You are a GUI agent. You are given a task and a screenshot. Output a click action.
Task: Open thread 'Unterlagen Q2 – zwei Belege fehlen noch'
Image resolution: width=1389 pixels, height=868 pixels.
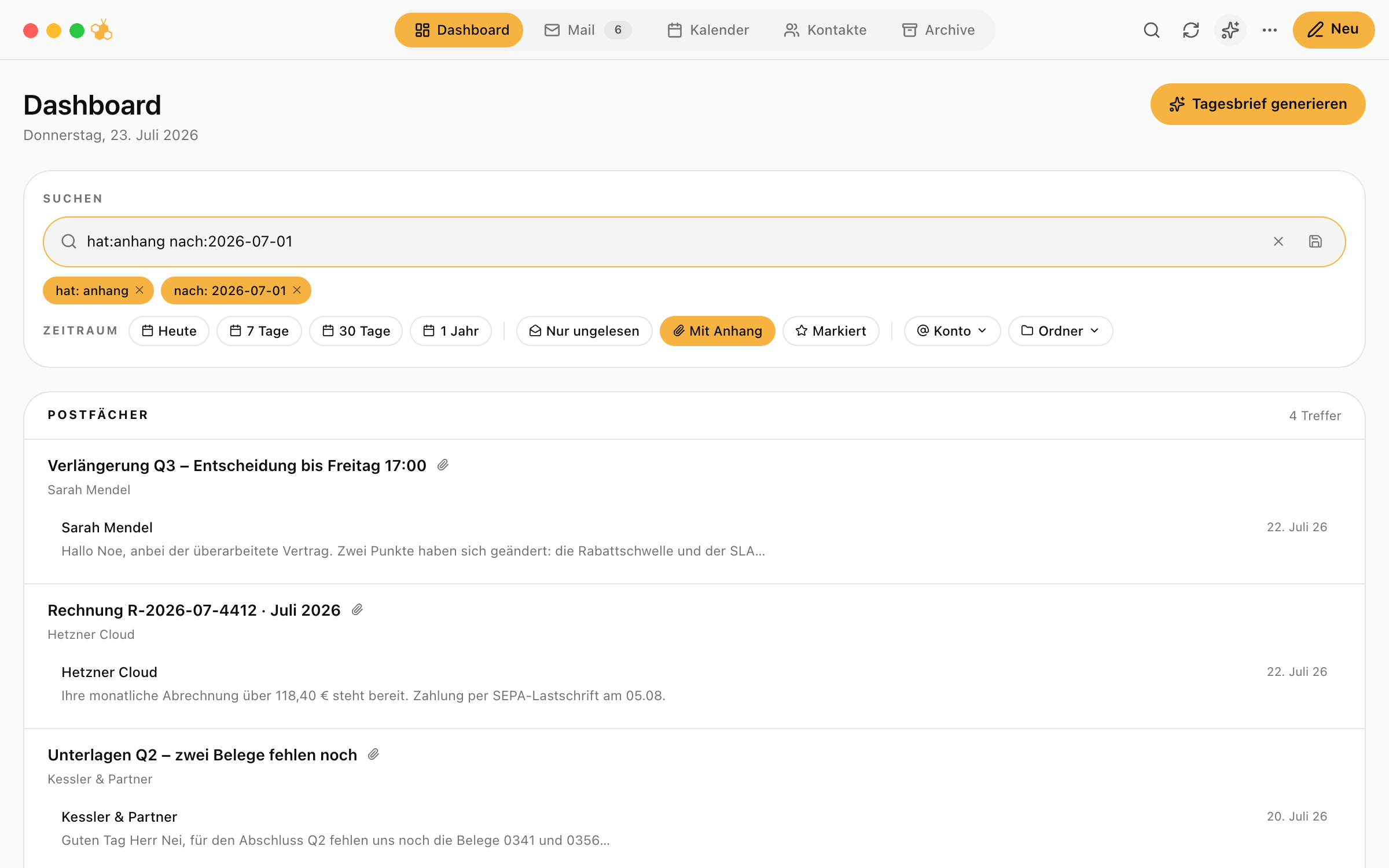[x=202, y=755]
